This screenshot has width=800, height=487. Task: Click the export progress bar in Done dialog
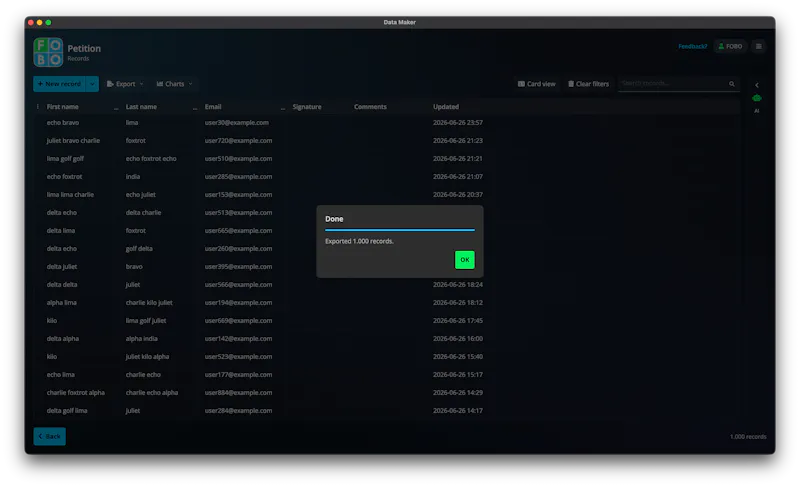pos(399,230)
